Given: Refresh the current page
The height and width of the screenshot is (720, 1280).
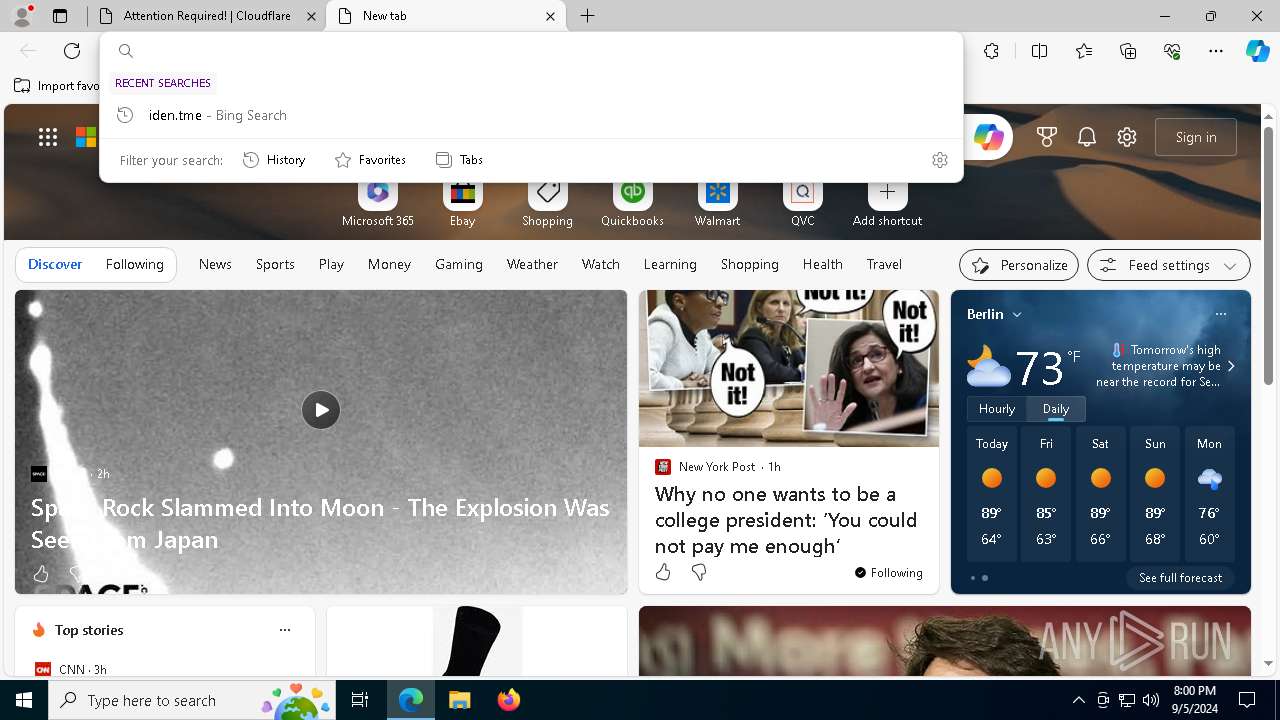Looking at the screenshot, I should point(72,51).
